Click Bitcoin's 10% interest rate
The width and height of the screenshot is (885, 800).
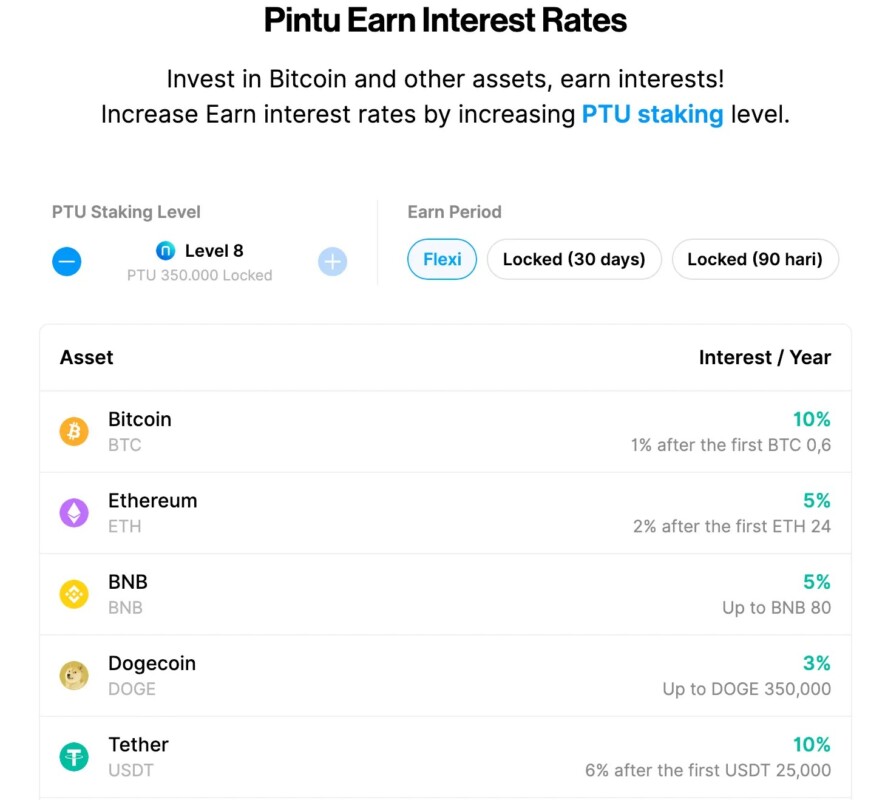click(811, 420)
